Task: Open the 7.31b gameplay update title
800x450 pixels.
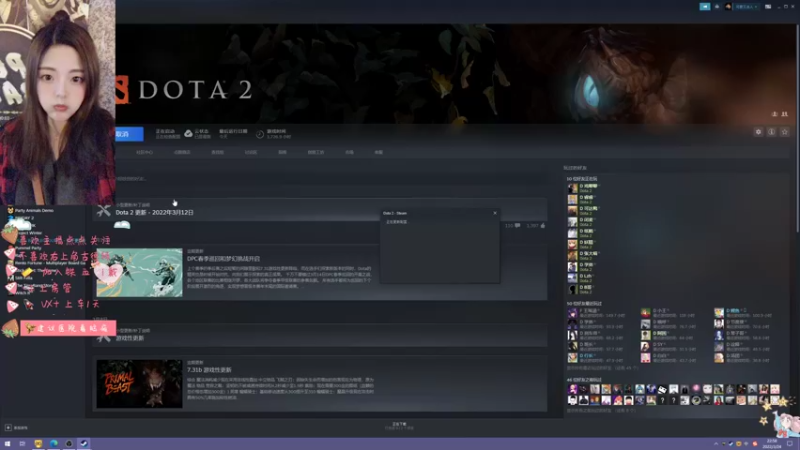Action: pos(209,370)
